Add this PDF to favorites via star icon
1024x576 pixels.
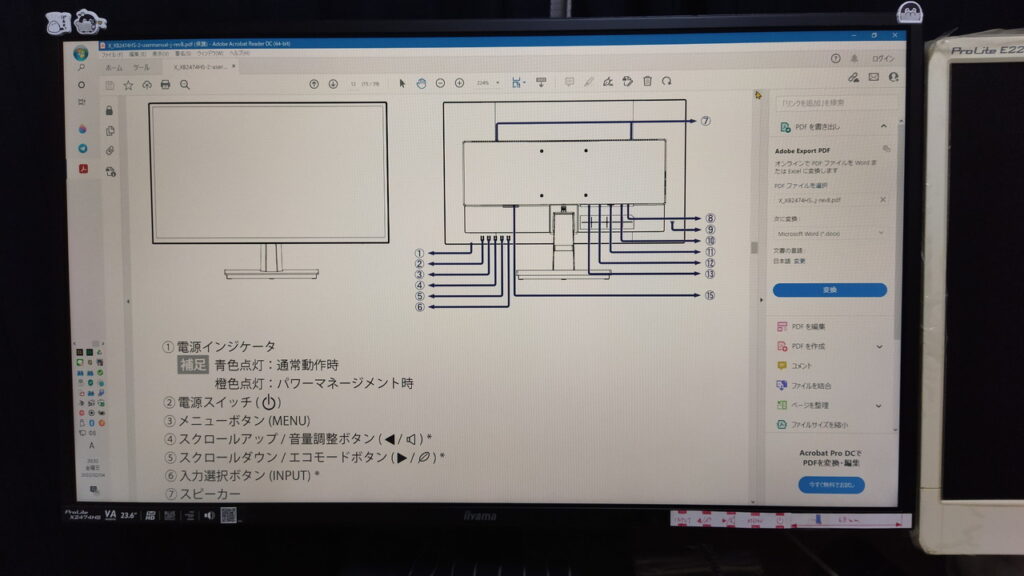click(x=128, y=83)
